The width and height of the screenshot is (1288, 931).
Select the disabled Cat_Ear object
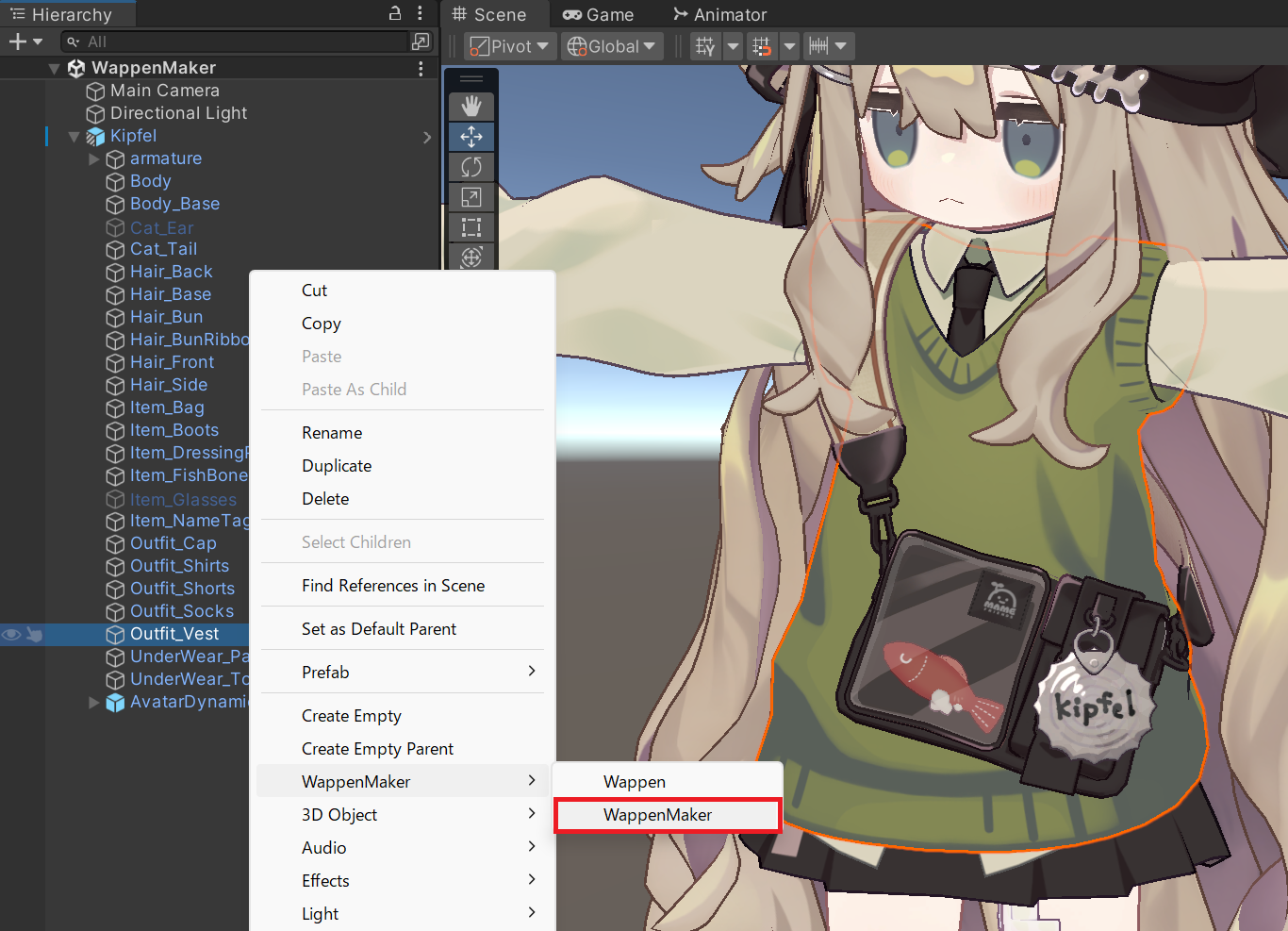(161, 227)
